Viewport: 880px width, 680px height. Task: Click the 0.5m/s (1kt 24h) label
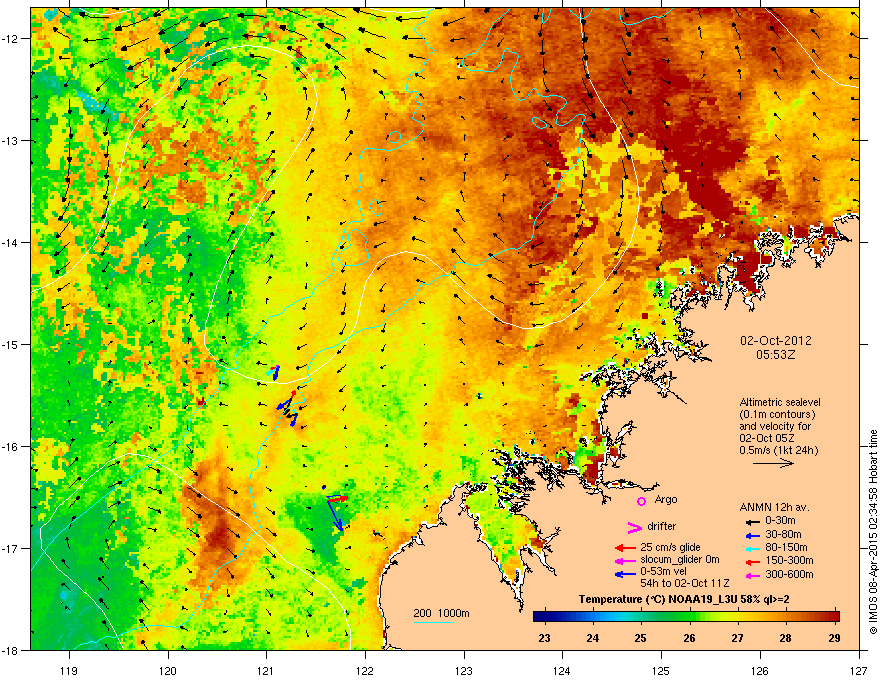coord(778,450)
